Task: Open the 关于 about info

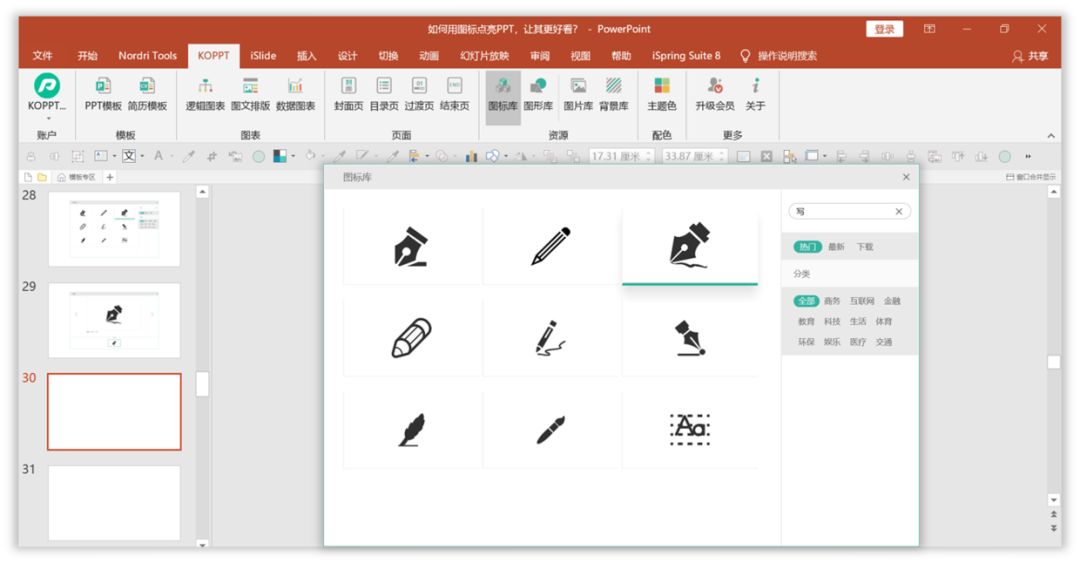Action: coord(755,93)
